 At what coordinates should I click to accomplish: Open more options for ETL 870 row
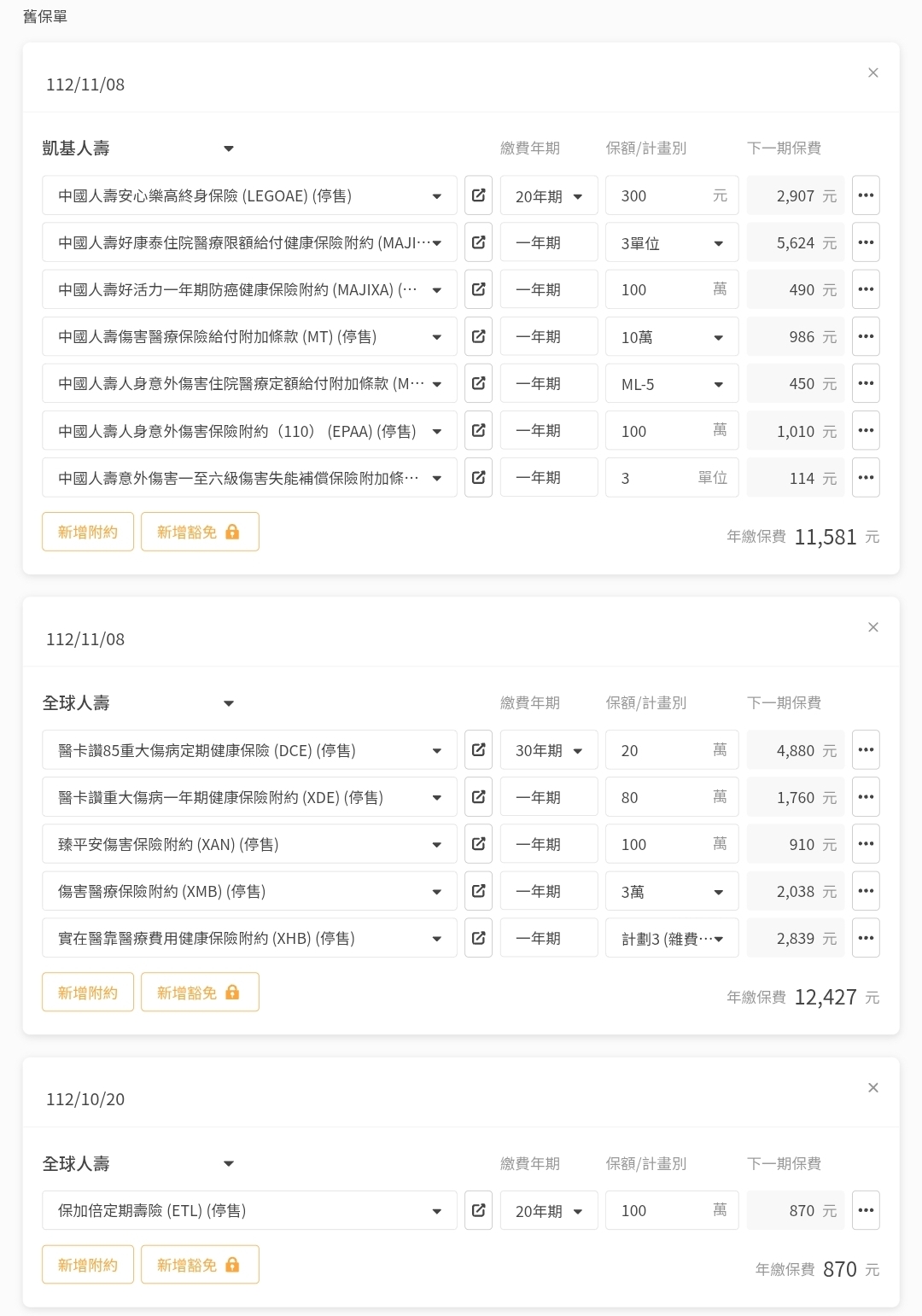[866, 1210]
